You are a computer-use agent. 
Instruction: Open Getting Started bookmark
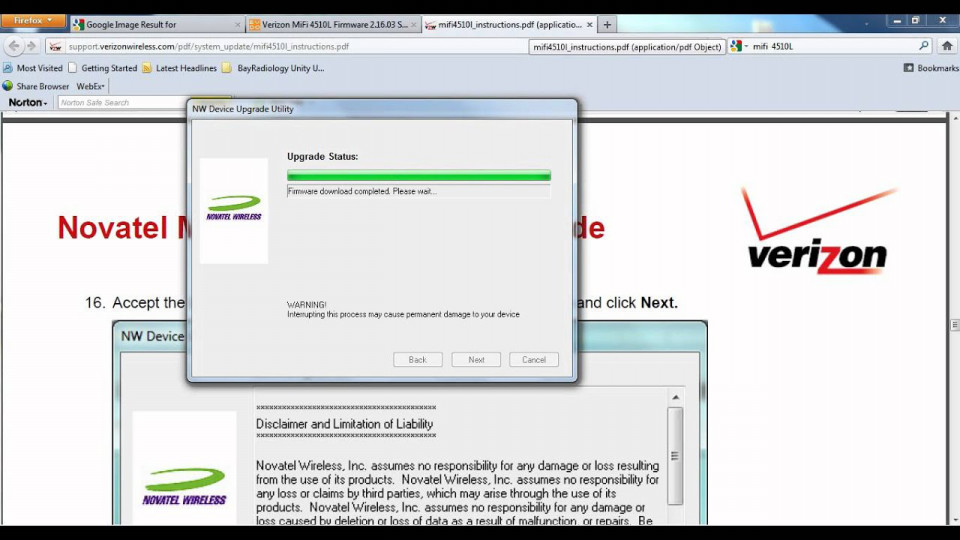click(x=103, y=68)
